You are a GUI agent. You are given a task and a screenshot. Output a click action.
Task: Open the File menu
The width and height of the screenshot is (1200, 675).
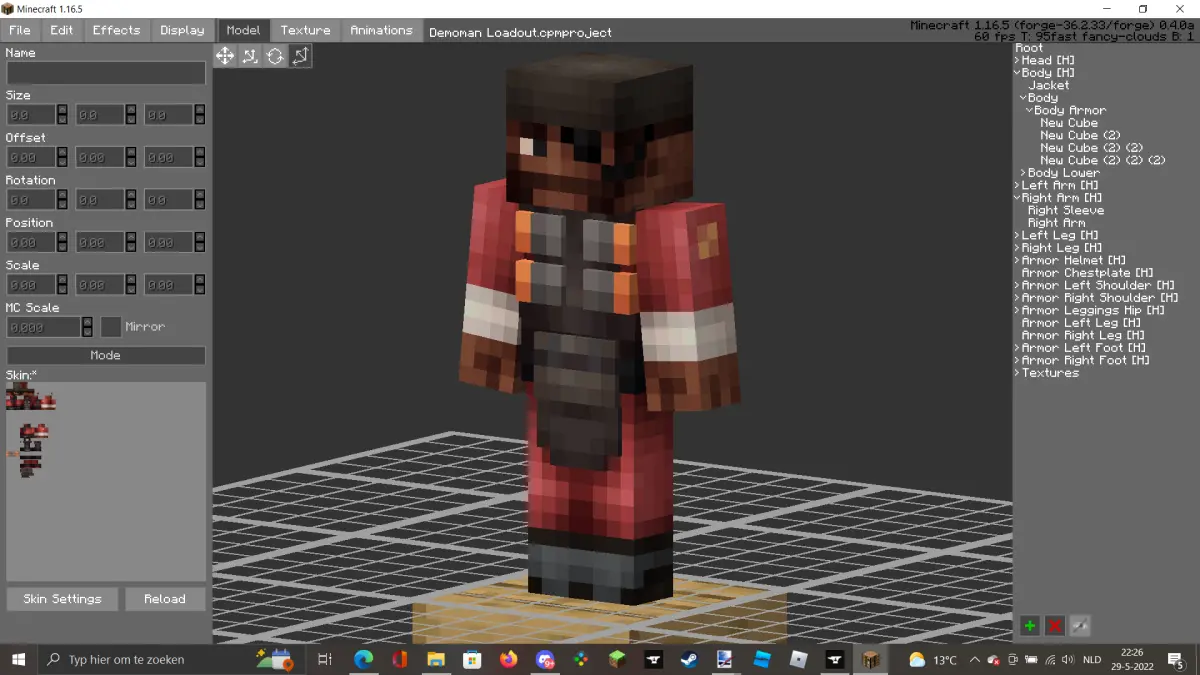coord(20,30)
